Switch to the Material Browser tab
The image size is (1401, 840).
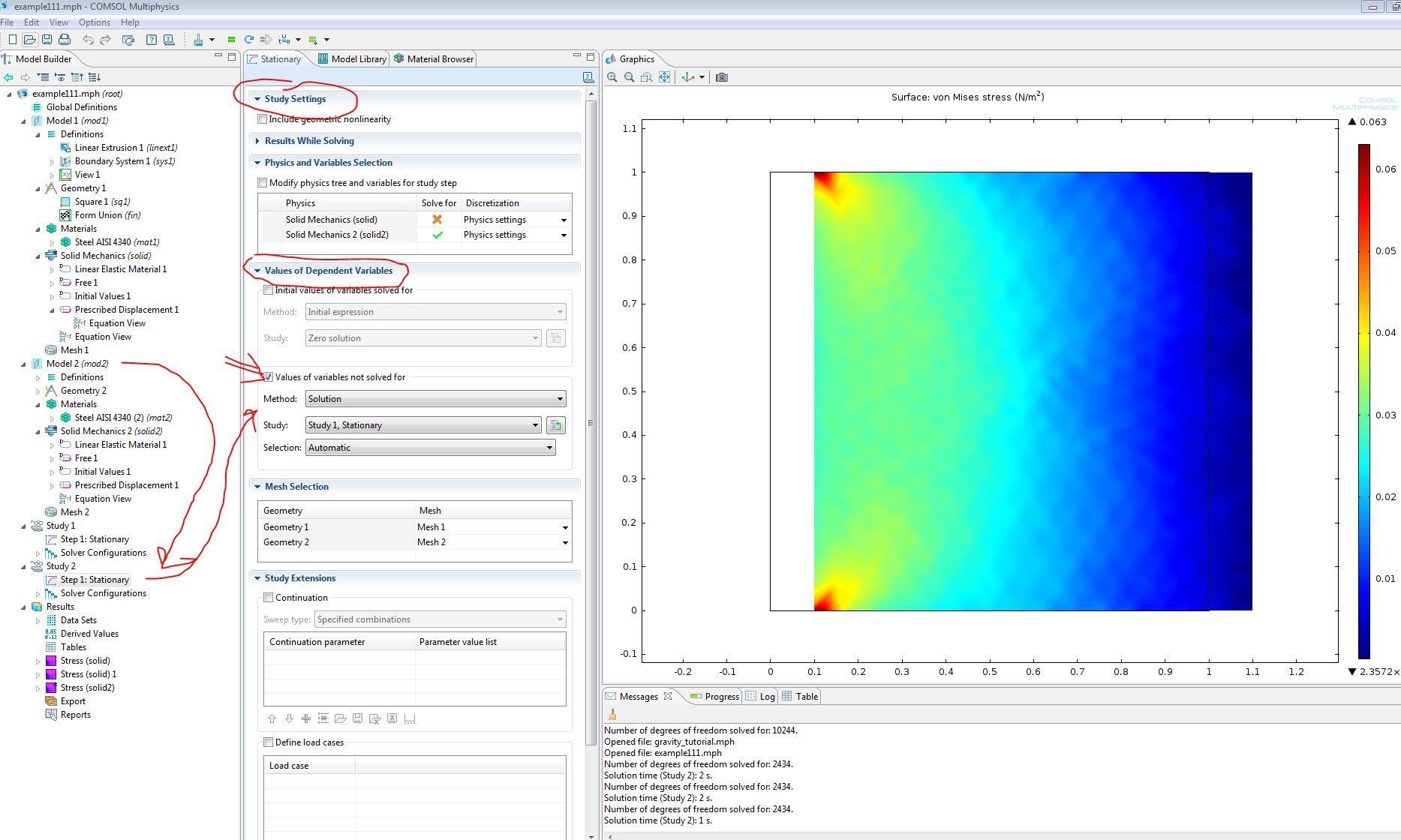440,59
